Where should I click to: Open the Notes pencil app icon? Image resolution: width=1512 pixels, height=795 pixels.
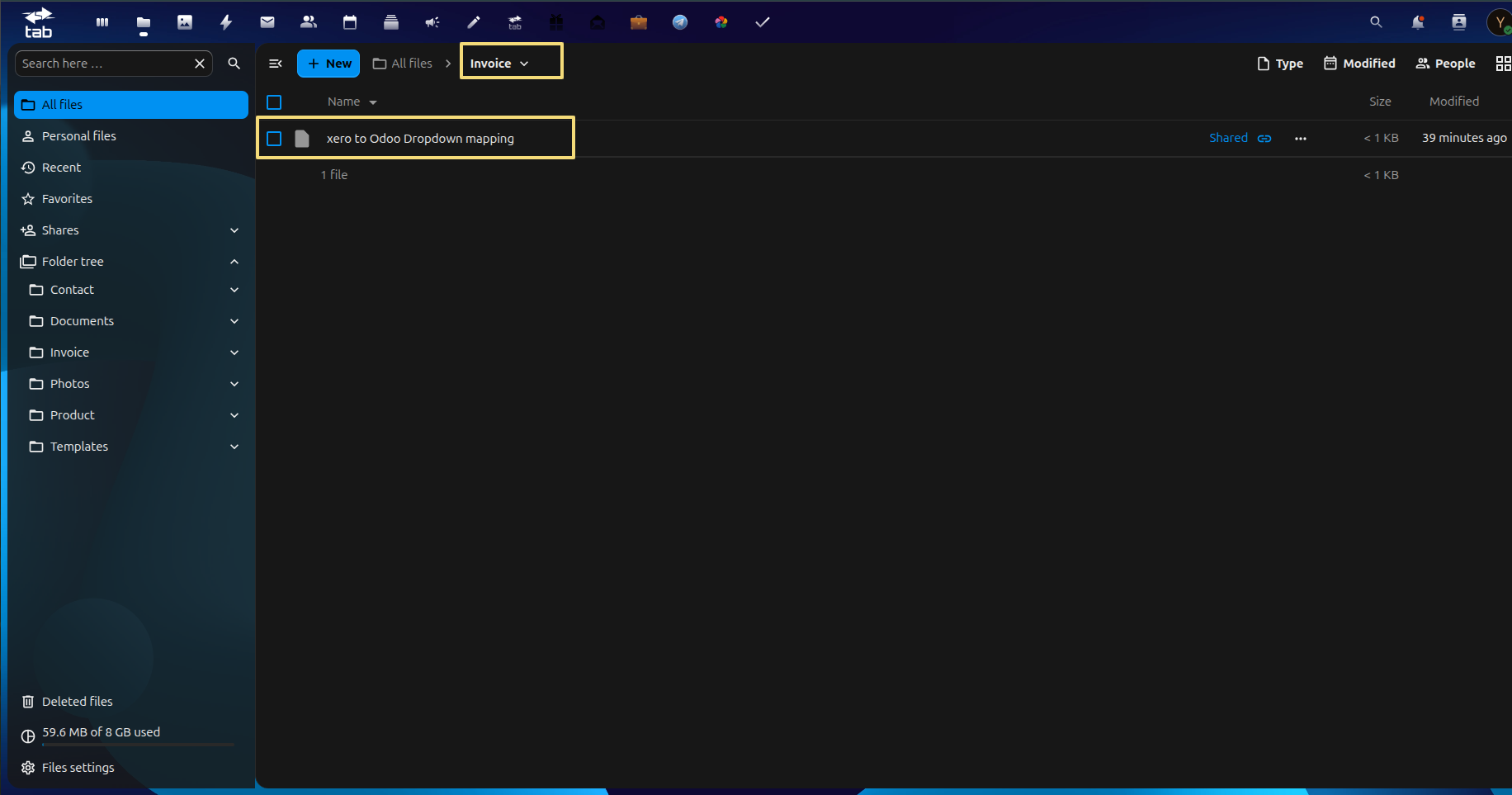click(474, 22)
